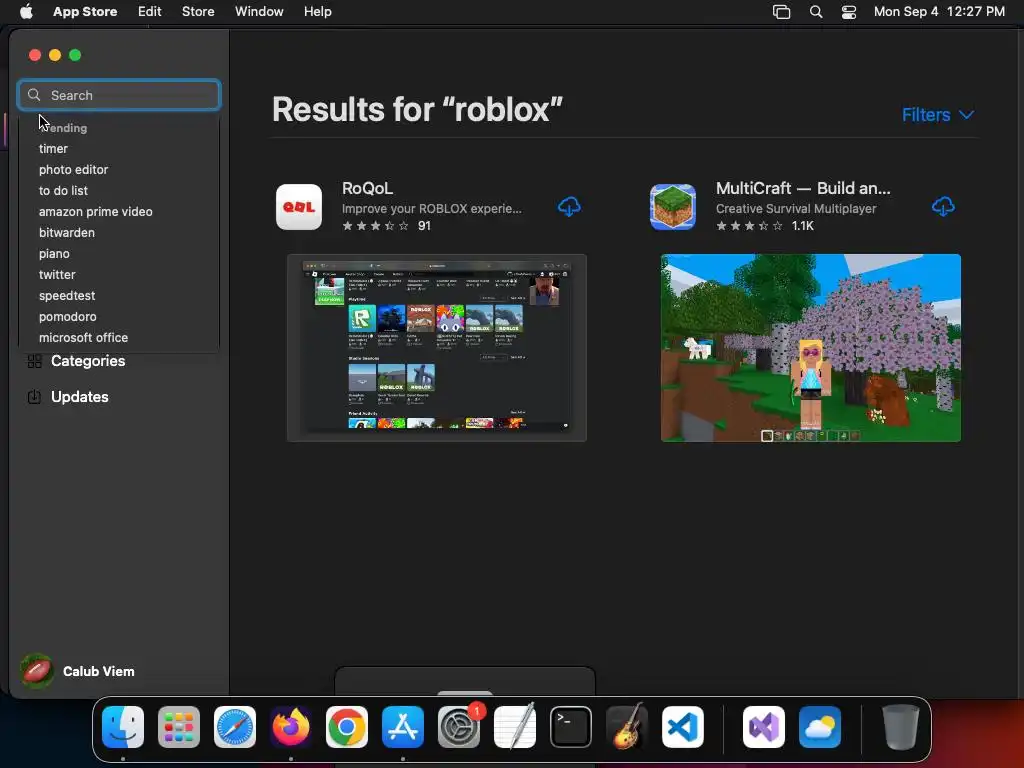View the MultiCraft screenshot preview
The width and height of the screenshot is (1024, 768).
pos(810,347)
